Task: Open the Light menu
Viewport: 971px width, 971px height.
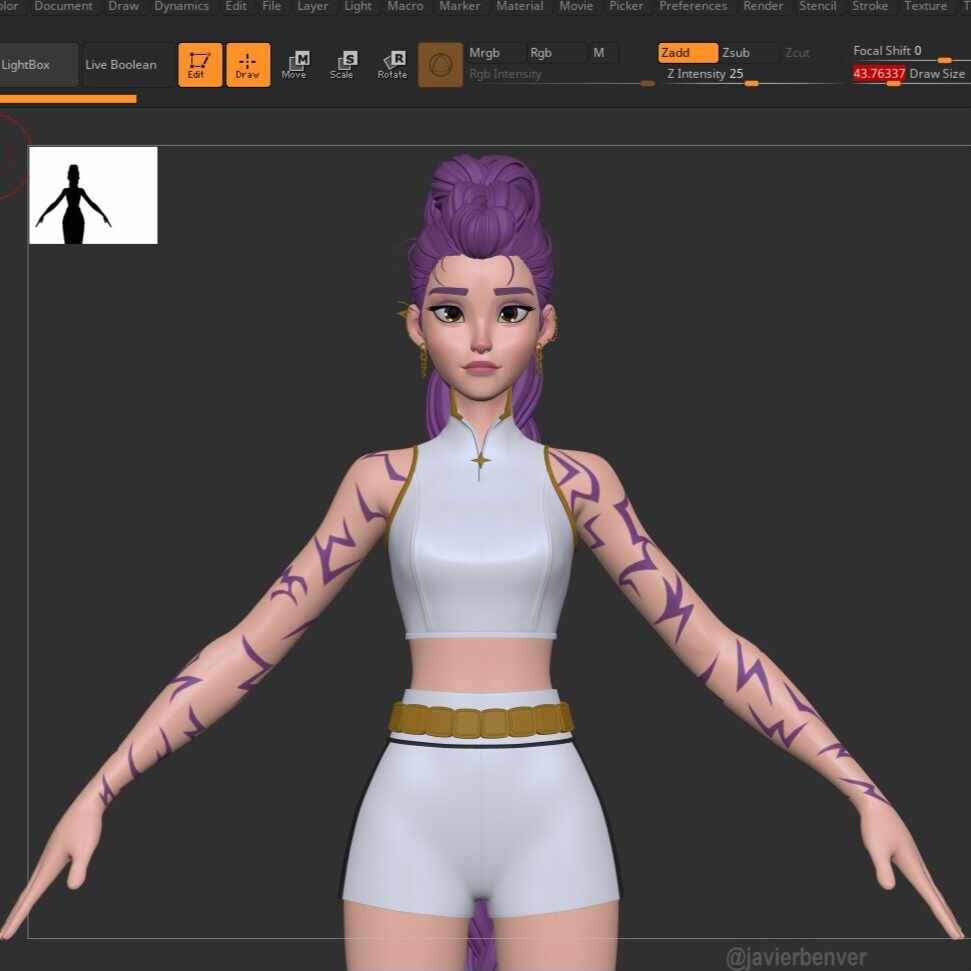Action: [358, 6]
